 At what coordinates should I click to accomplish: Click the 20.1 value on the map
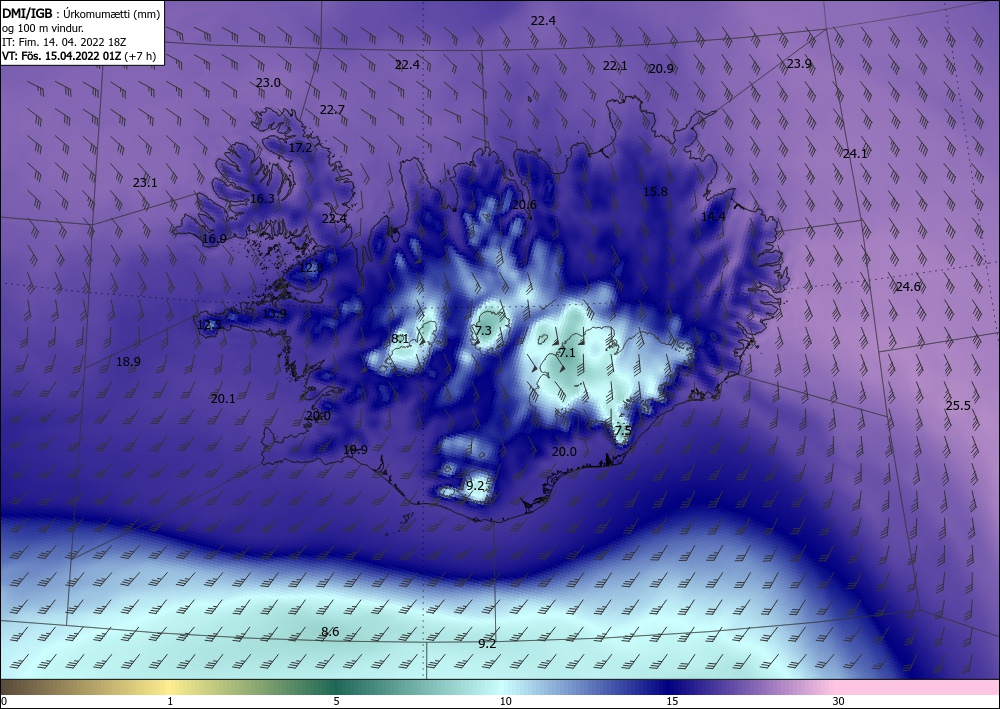pos(223,398)
